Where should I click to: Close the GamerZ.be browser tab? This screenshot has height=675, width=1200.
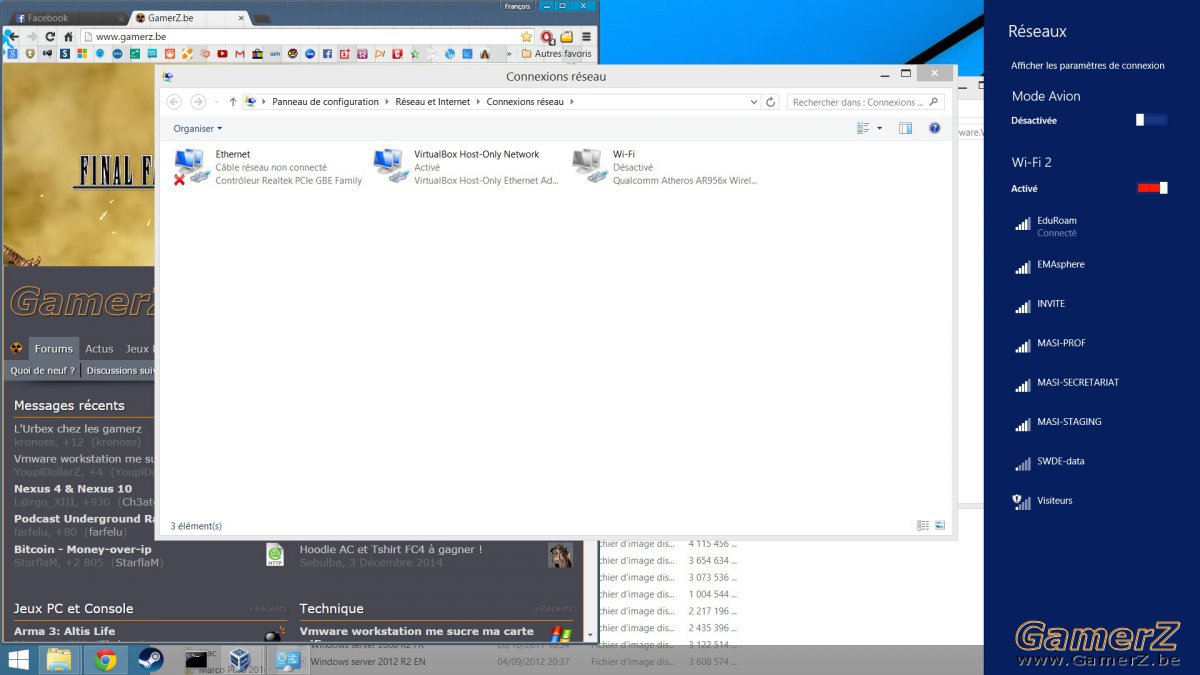tap(241, 18)
